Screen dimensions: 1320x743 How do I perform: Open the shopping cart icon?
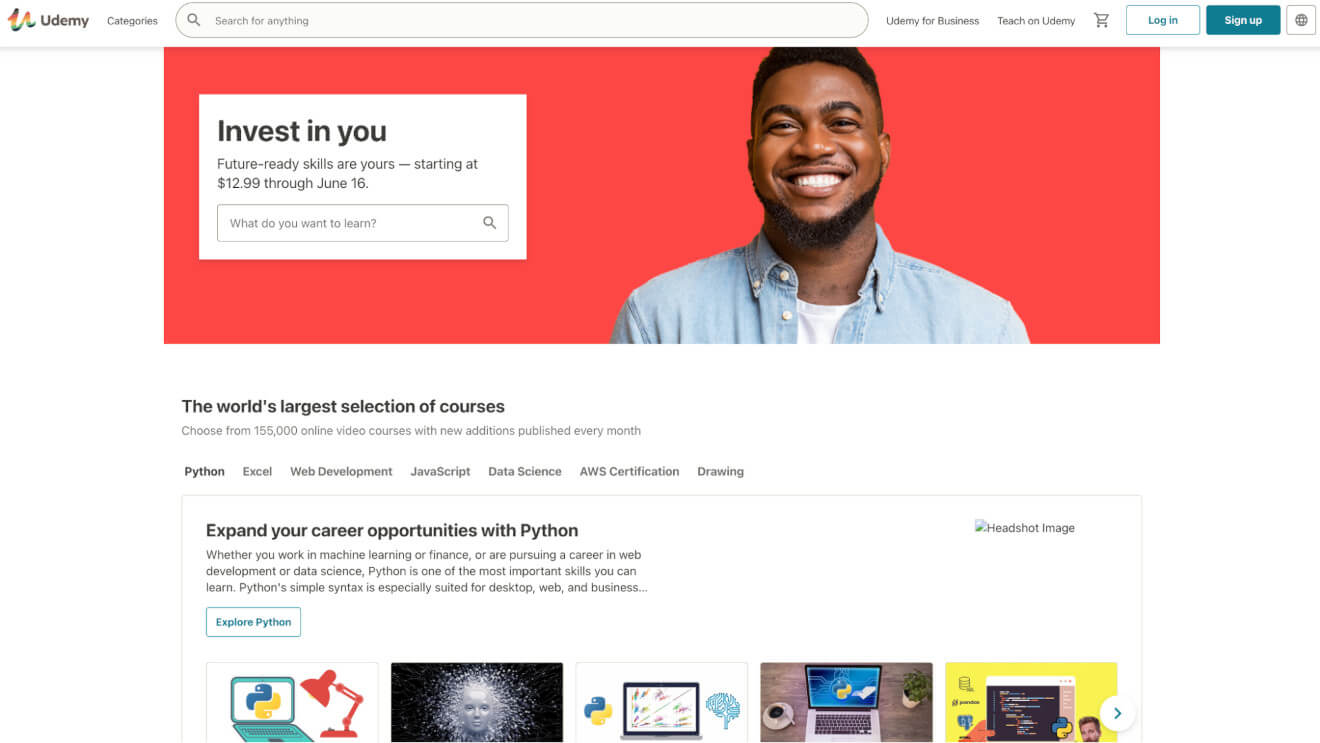pos(1101,20)
